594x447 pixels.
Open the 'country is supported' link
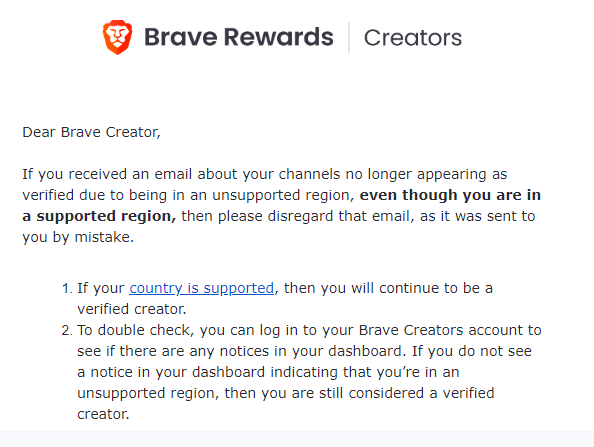pyautogui.click(x=202, y=288)
